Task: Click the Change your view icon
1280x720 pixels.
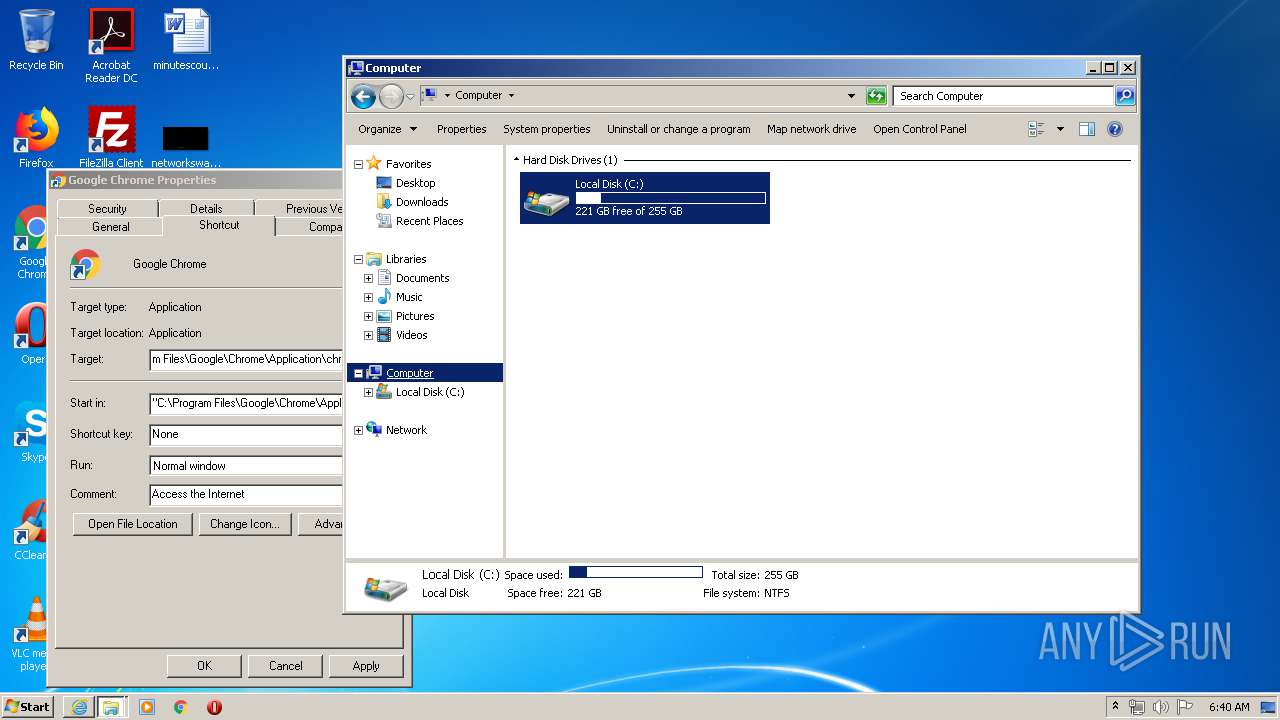Action: pyautogui.click(x=1036, y=129)
